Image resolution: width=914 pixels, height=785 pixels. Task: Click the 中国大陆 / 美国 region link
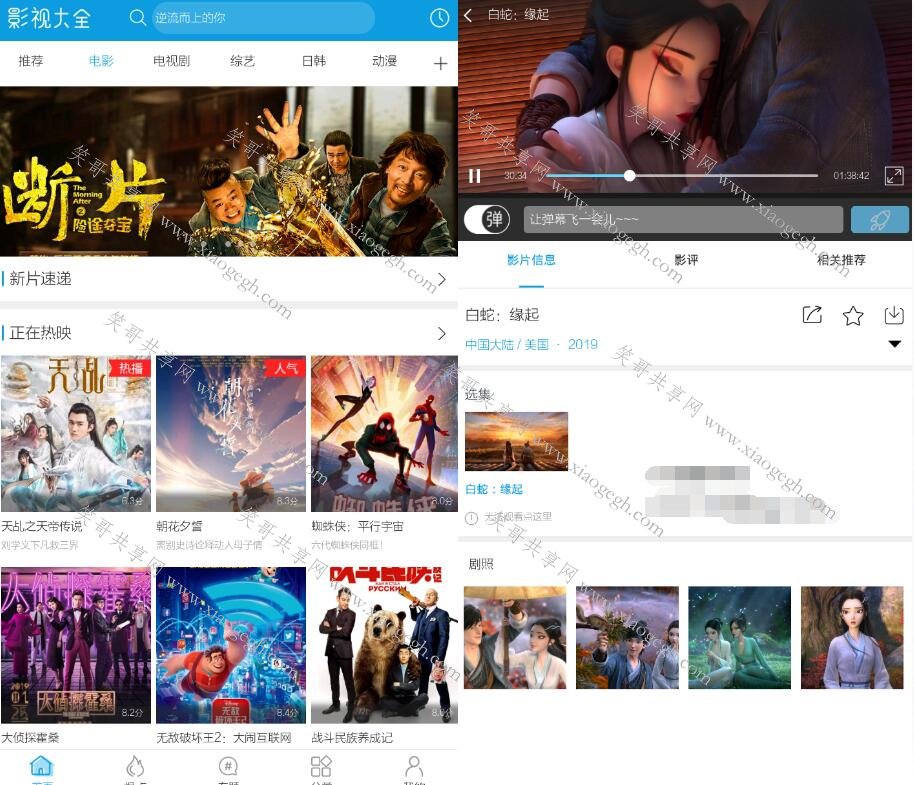tap(507, 344)
